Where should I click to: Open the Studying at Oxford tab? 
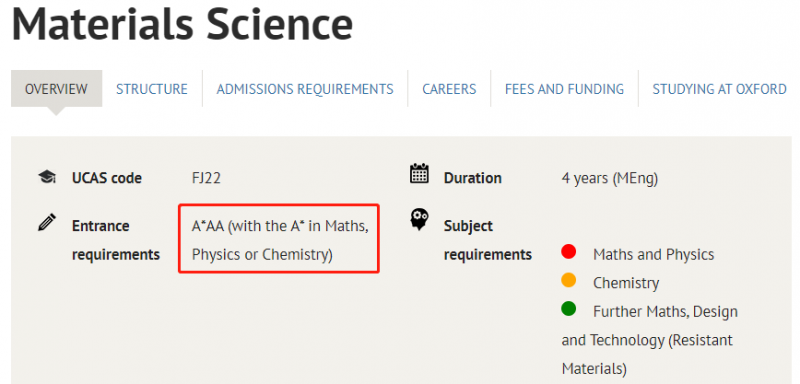coord(719,89)
